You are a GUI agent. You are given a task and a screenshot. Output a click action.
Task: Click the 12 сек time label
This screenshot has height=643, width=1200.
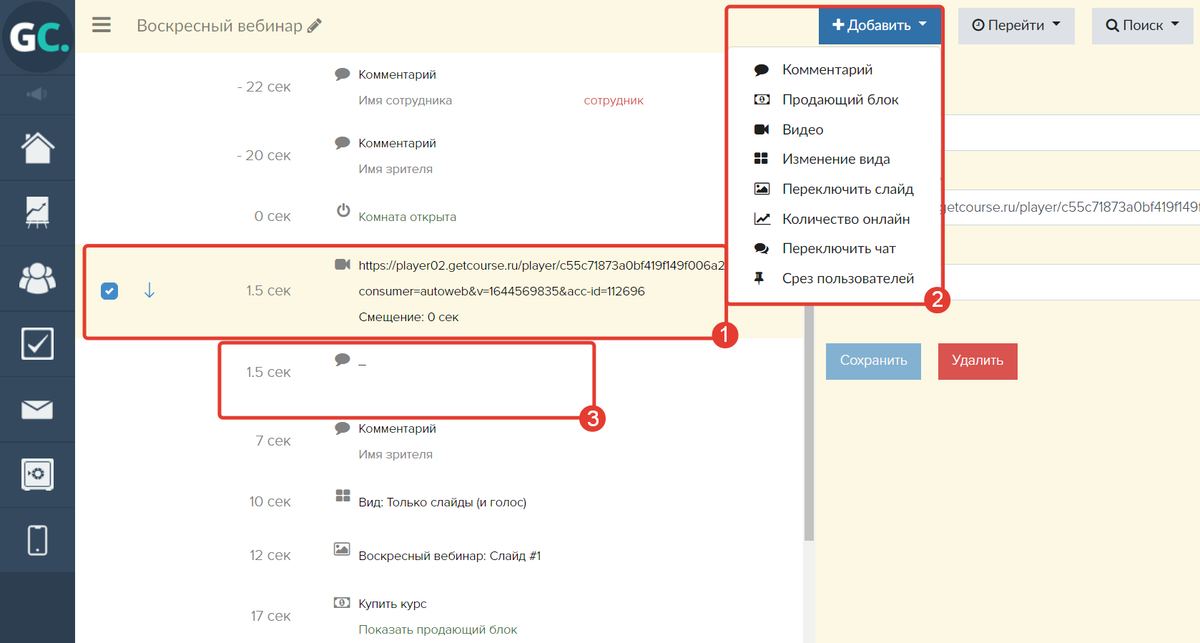270,555
